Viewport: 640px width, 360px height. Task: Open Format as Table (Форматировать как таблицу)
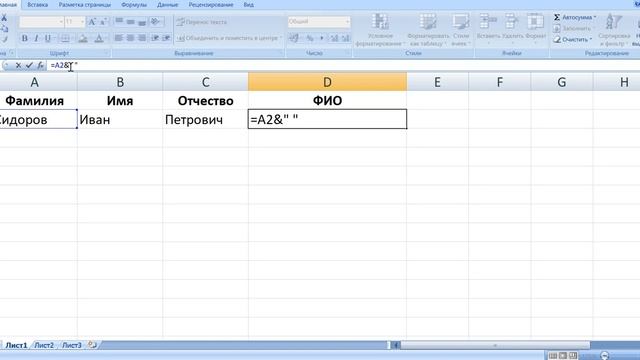point(428,30)
